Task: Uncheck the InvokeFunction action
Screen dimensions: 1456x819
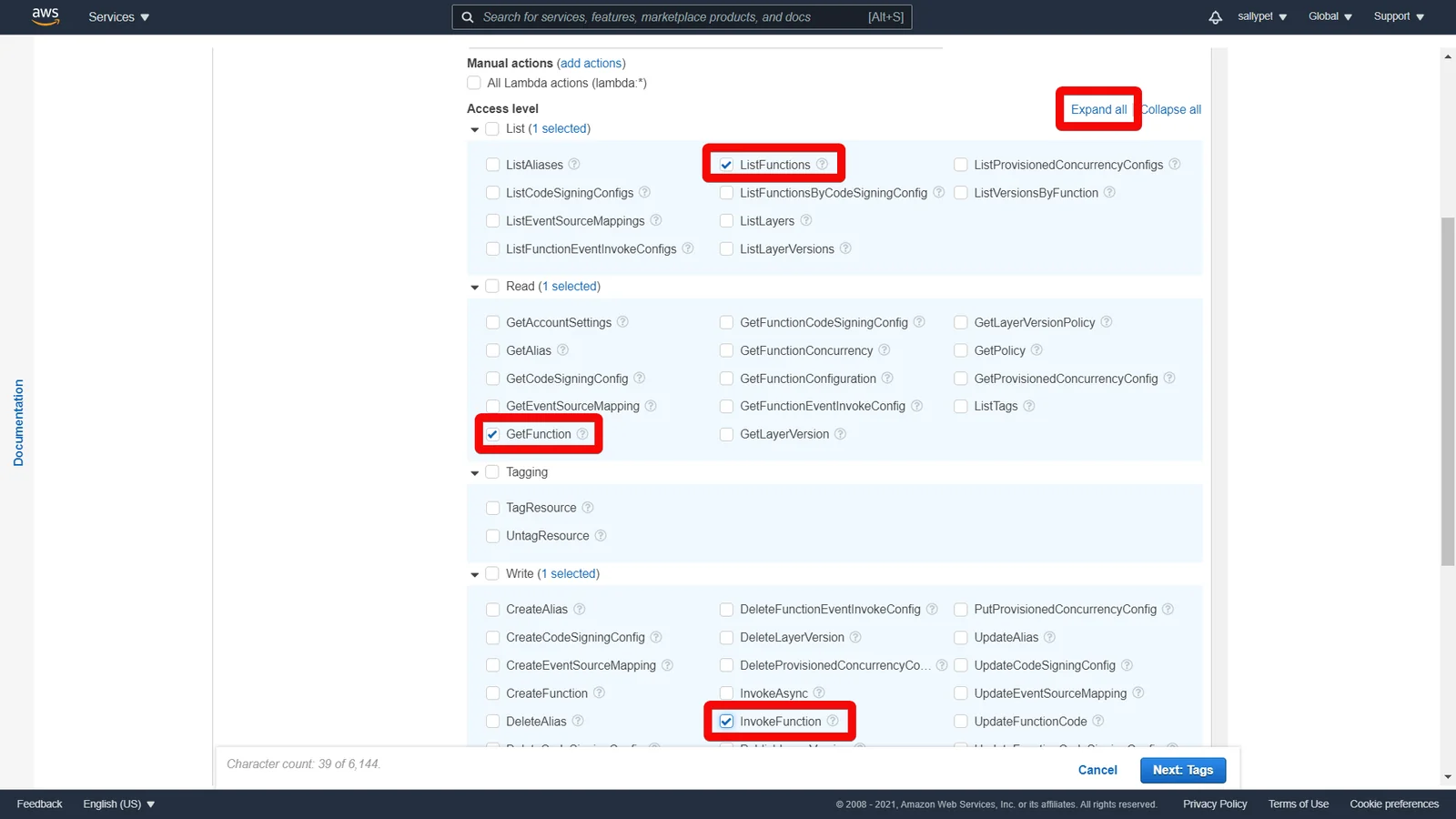Action: tap(726, 722)
